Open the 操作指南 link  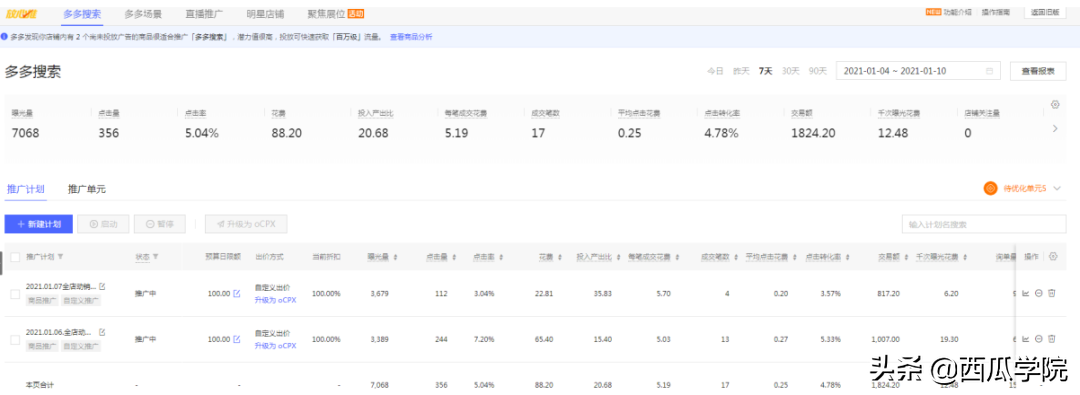click(996, 12)
